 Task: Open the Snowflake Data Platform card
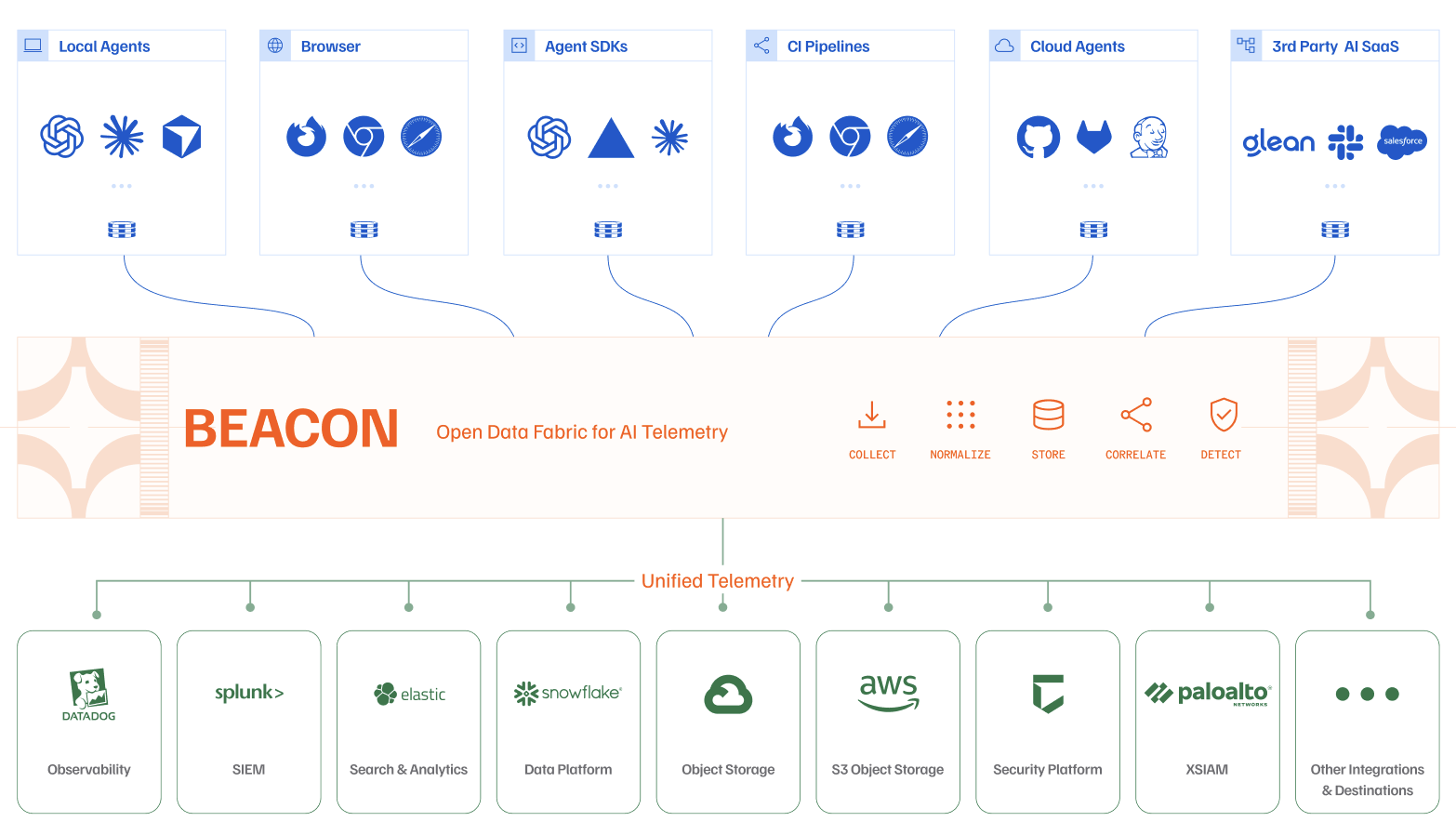click(x=568, y=722)
